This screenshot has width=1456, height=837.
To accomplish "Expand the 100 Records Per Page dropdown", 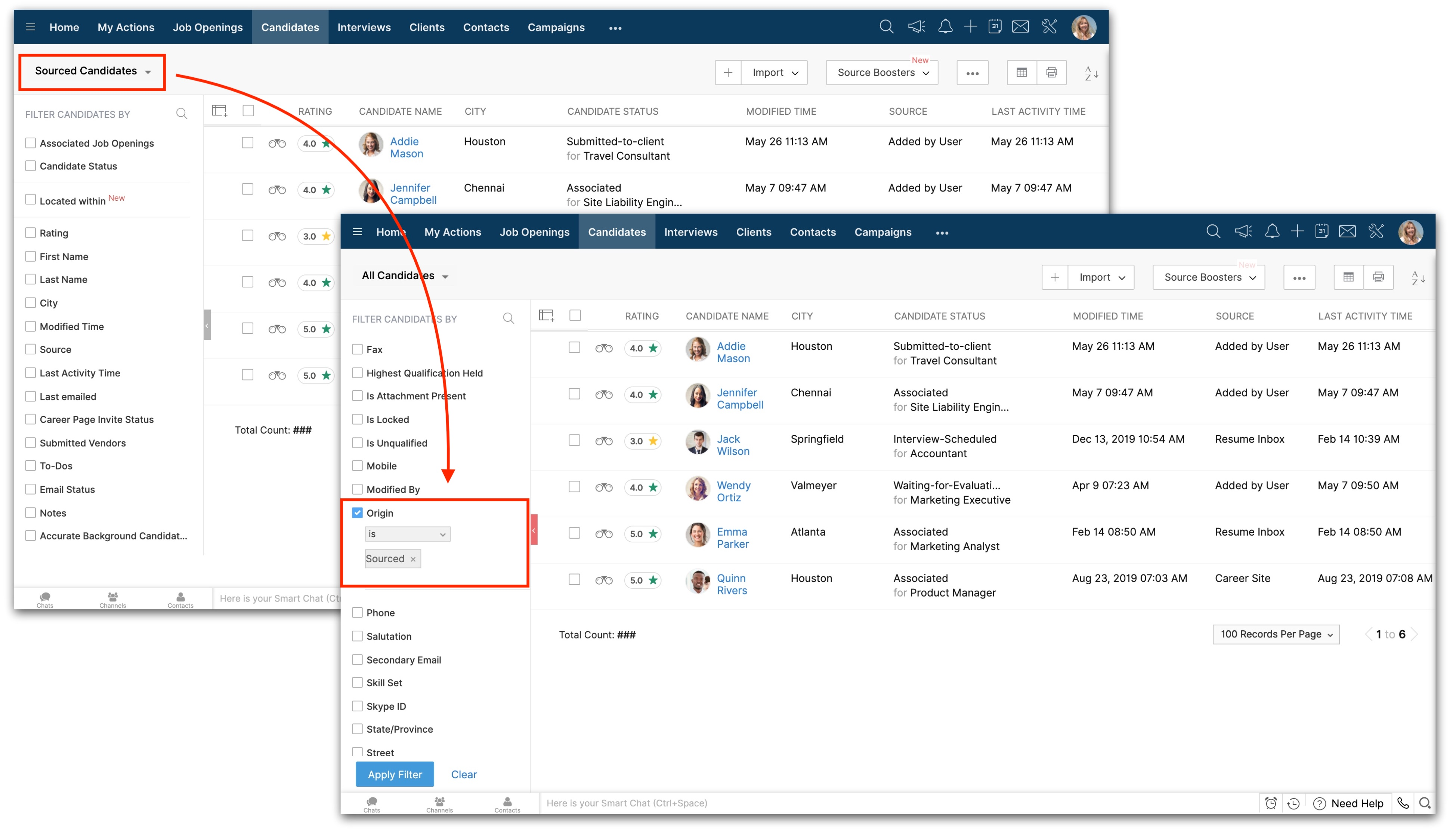I will click(1276, 634).
